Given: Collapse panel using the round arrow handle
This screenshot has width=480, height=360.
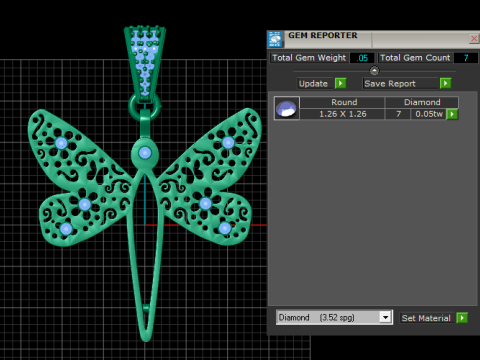Looking at the screenshot, I should tap(374, 71).
